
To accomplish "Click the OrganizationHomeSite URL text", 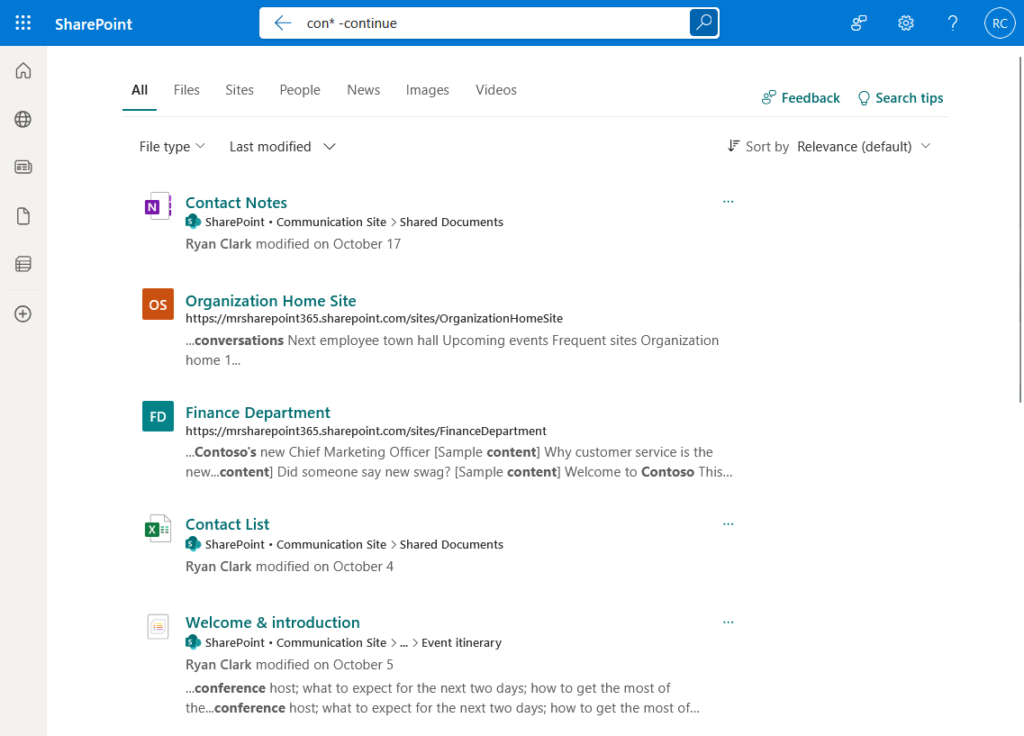I will (374, 319).
